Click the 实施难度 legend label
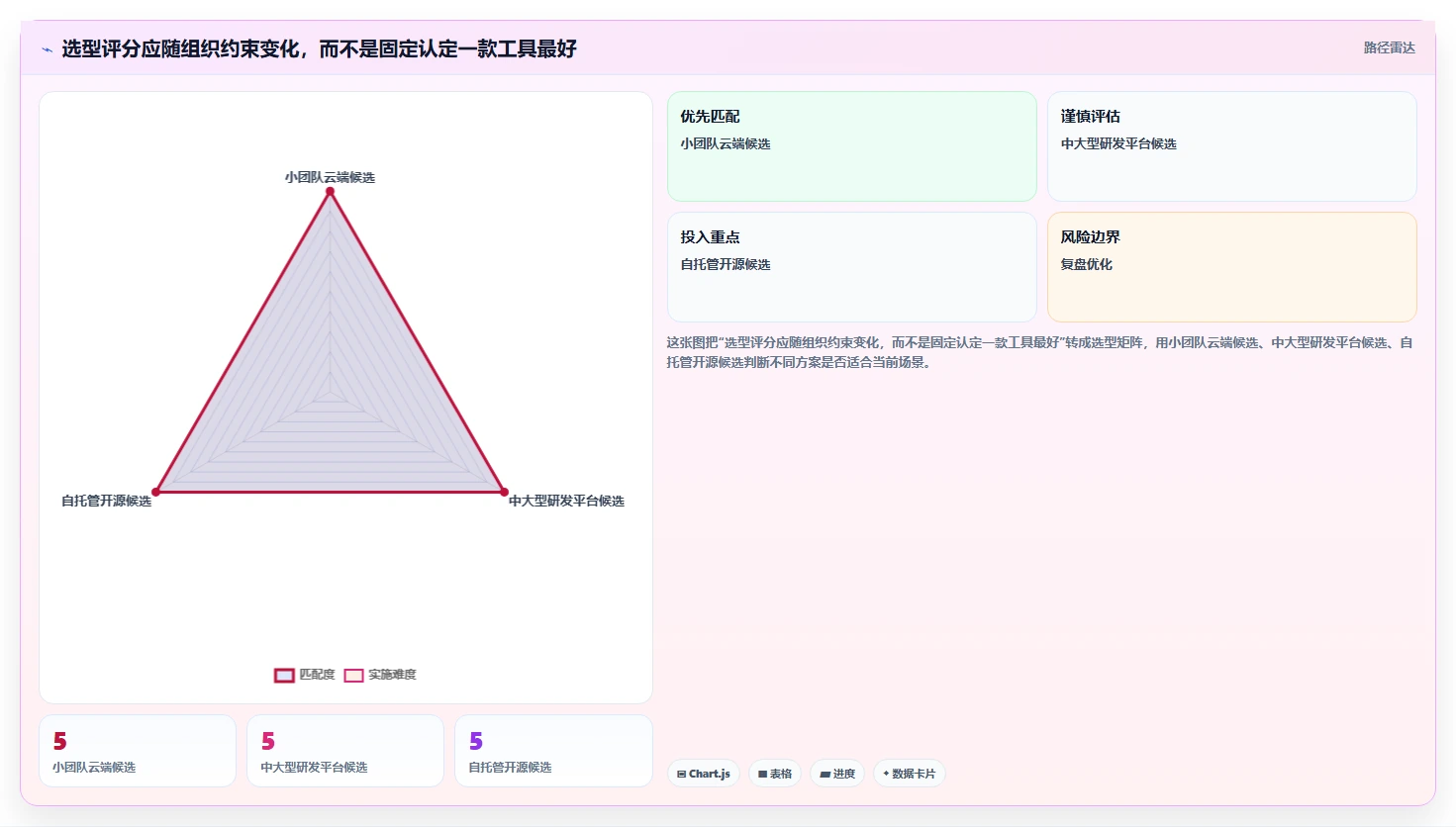This screenshot has width=1456, height=827. click(392, 675)
